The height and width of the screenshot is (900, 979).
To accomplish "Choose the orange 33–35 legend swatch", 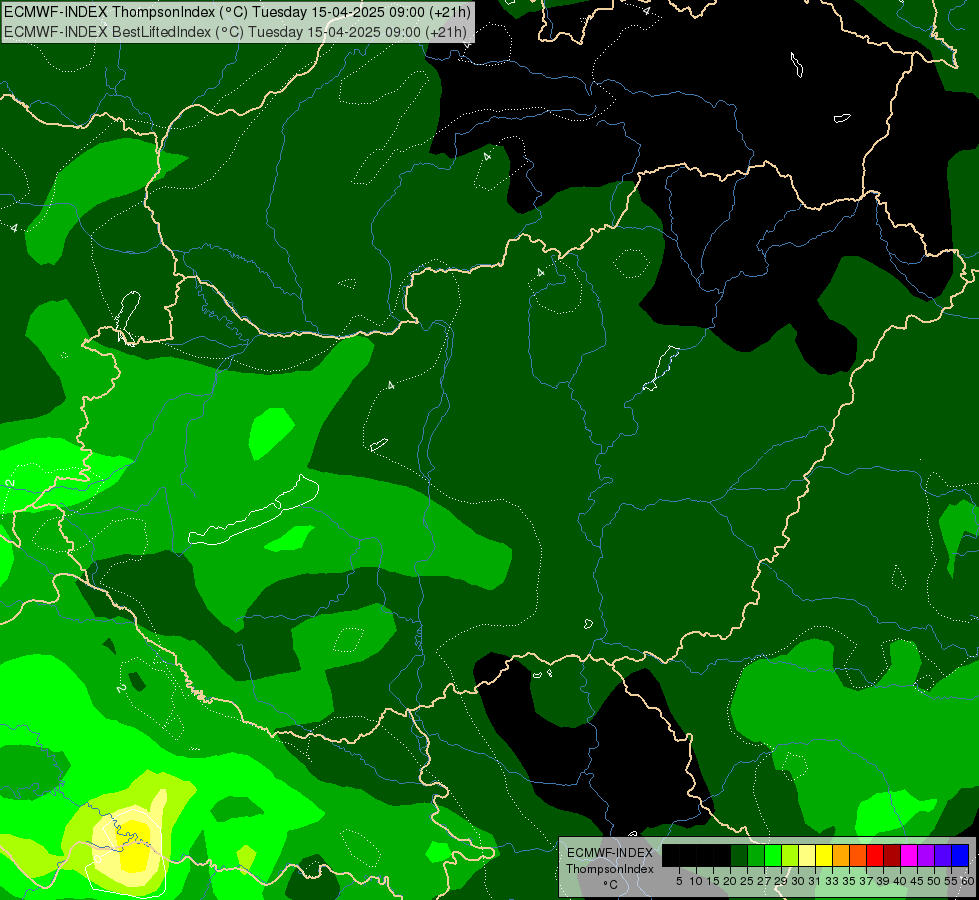I will click(x=841, y=855).
